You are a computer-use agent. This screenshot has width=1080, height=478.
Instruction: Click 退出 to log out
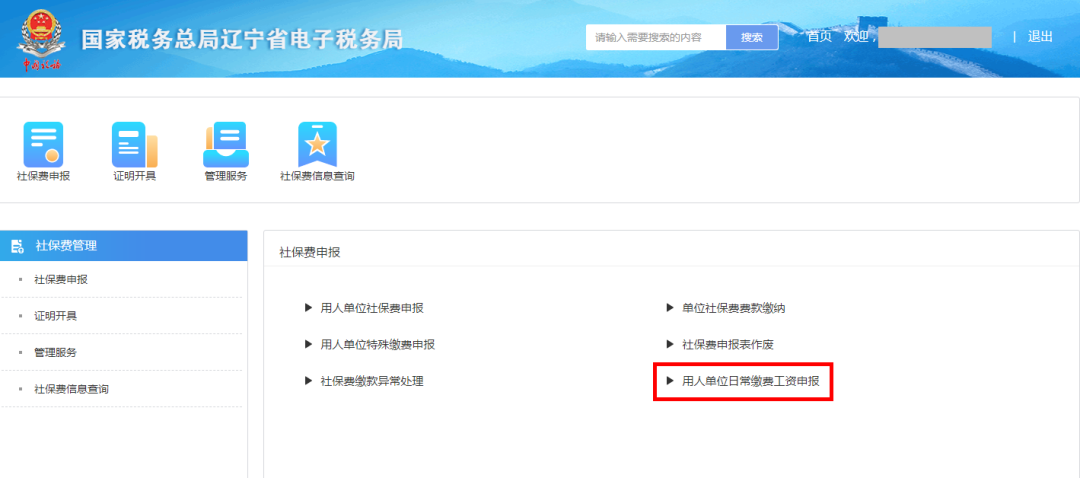1040,37
